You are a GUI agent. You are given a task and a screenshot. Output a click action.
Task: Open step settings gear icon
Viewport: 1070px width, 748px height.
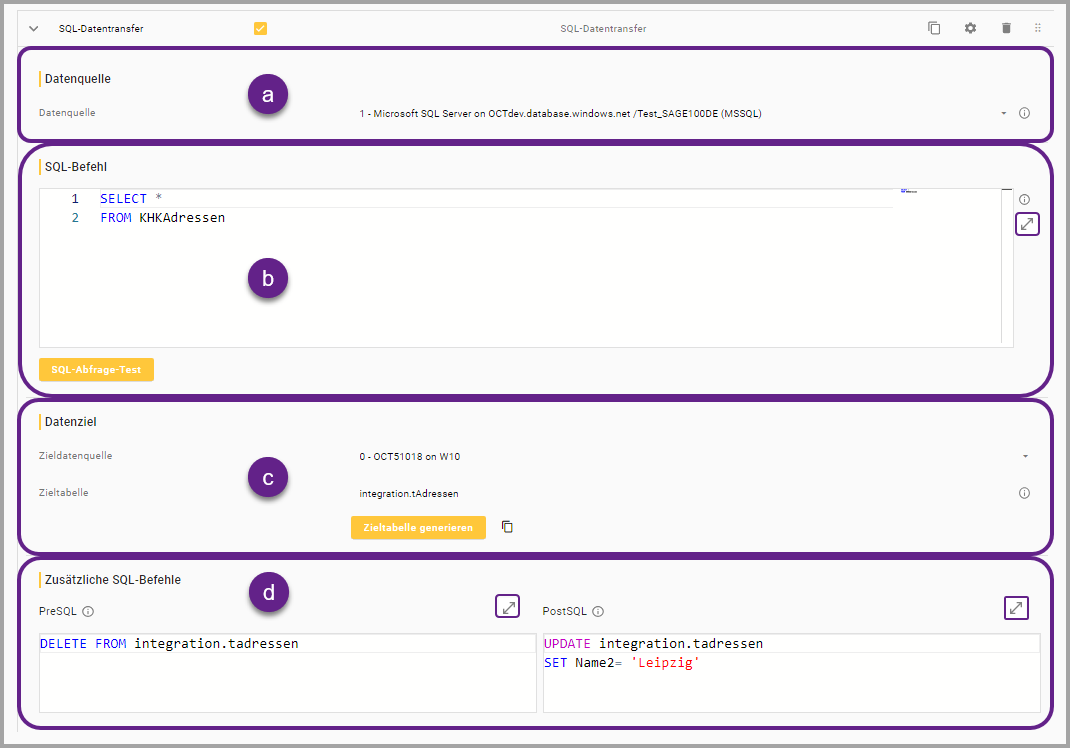click(970, 29)
